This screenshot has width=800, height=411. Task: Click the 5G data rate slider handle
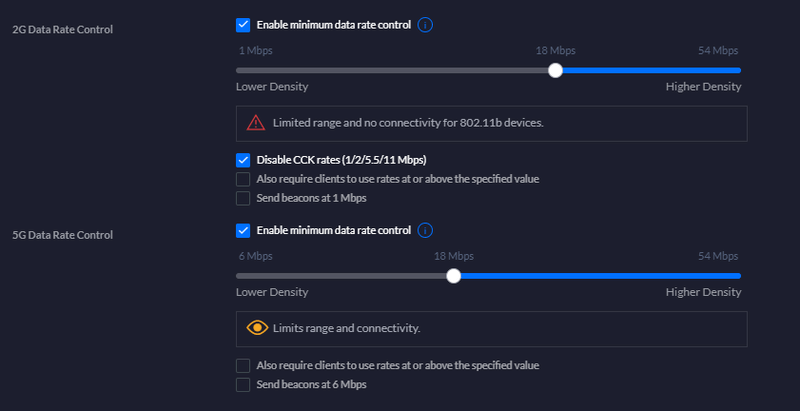(x=453, y=276)
